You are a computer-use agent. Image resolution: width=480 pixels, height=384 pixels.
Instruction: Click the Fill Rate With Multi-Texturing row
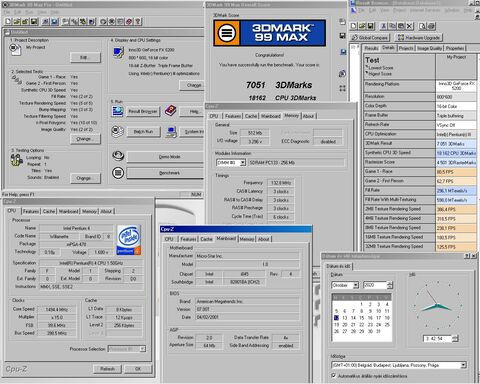point(399,199)
